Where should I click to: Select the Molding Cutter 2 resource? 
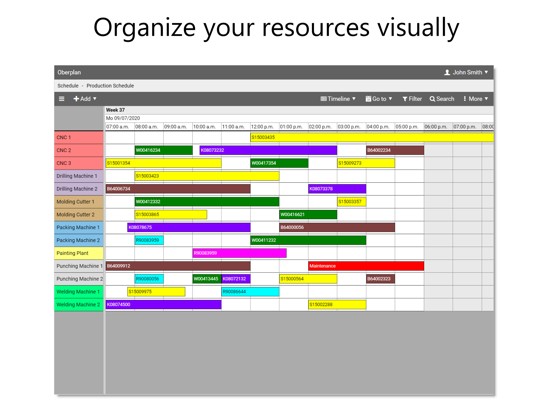79,214
